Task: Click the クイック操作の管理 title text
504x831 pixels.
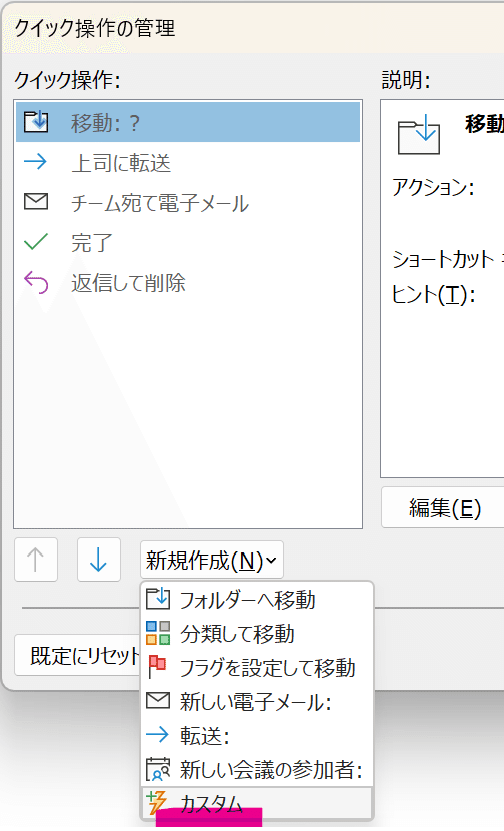Action: 94,28
